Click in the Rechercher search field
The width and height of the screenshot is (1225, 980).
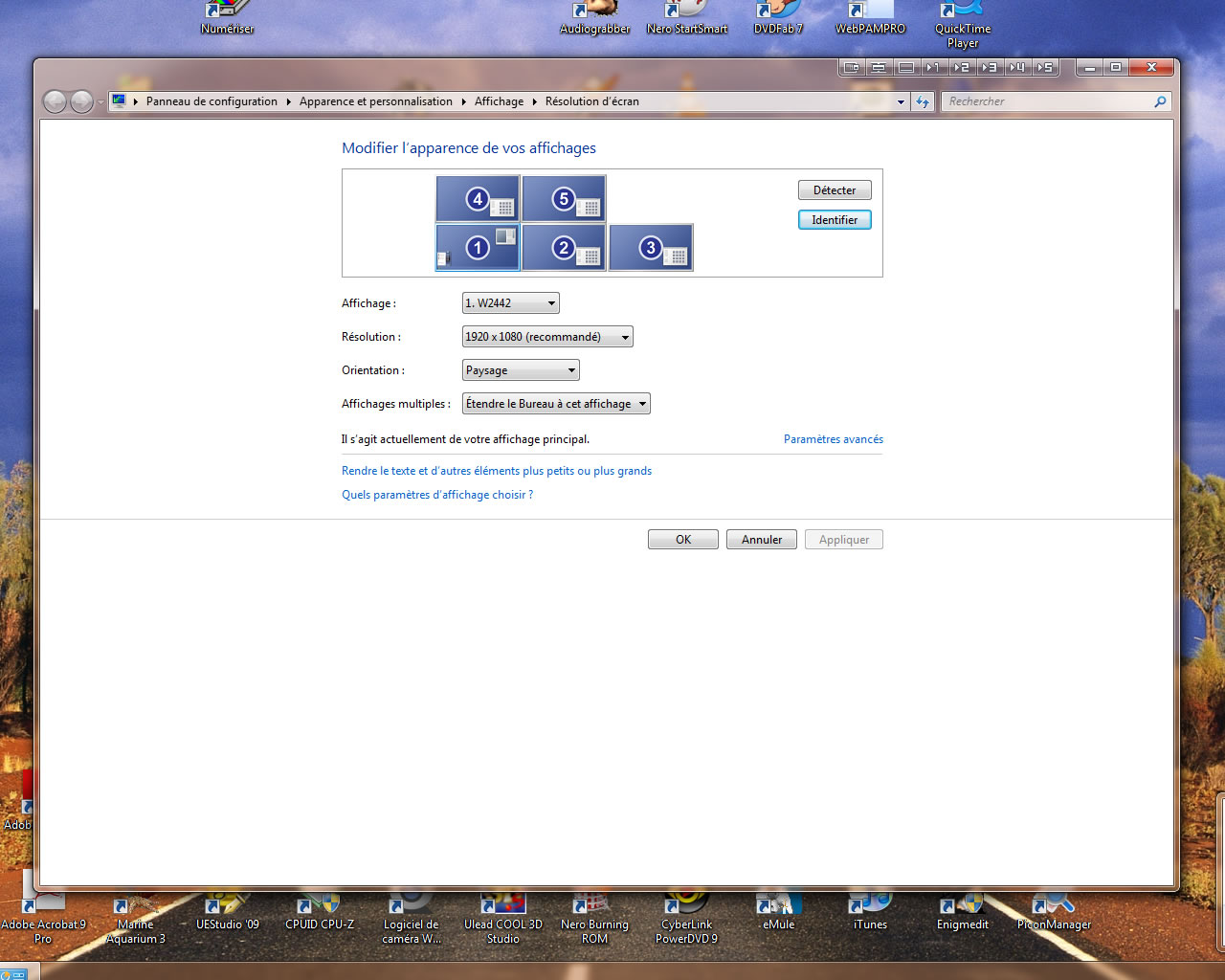pyautogui.click(x=1048, y=101)
